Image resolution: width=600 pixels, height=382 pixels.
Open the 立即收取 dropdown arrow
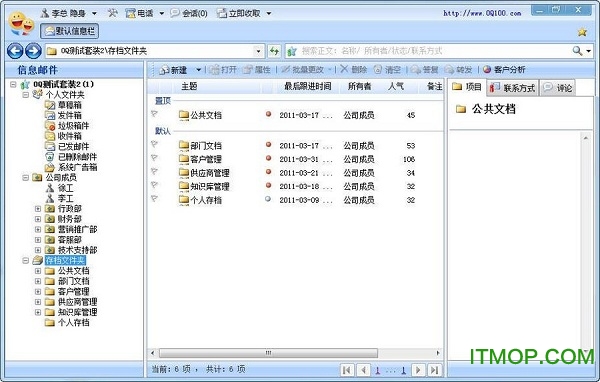click(269, 13)
